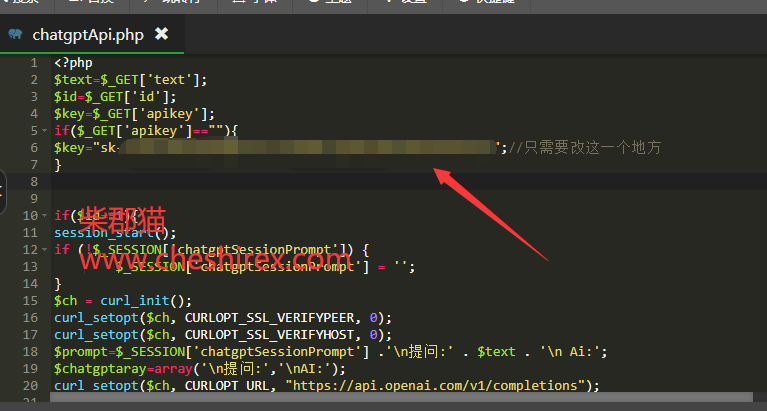Collapse the code block at line 5
This screenshot has height=411, width=767.
pos(45,131)
